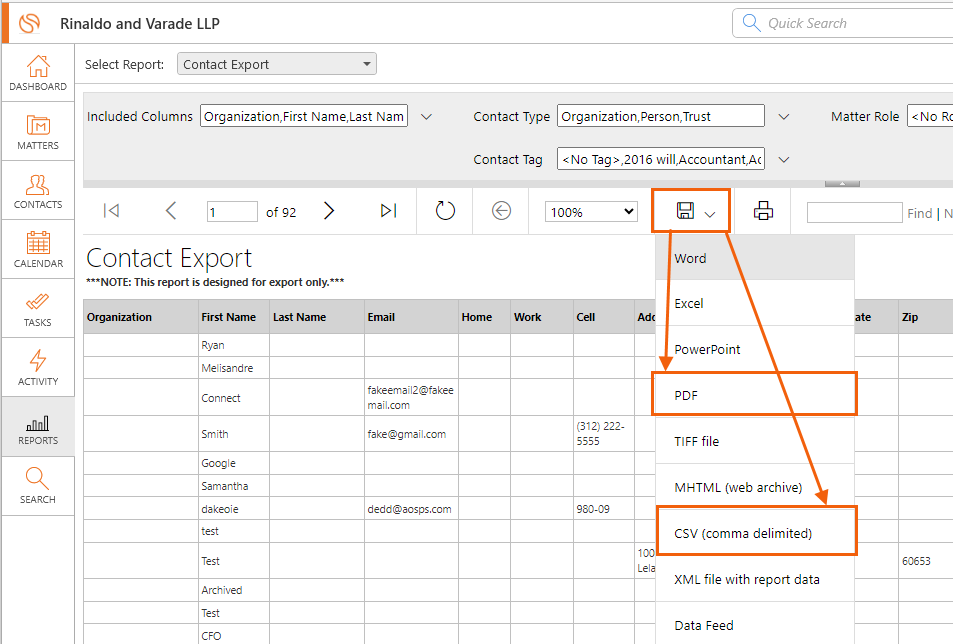Go to the Matters section

click(x=38, y=132)
